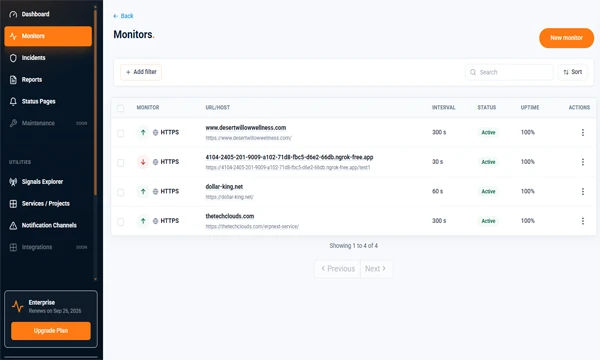Open Notification Channels in the sidebar
600x360 pixels.
(48, 225)
